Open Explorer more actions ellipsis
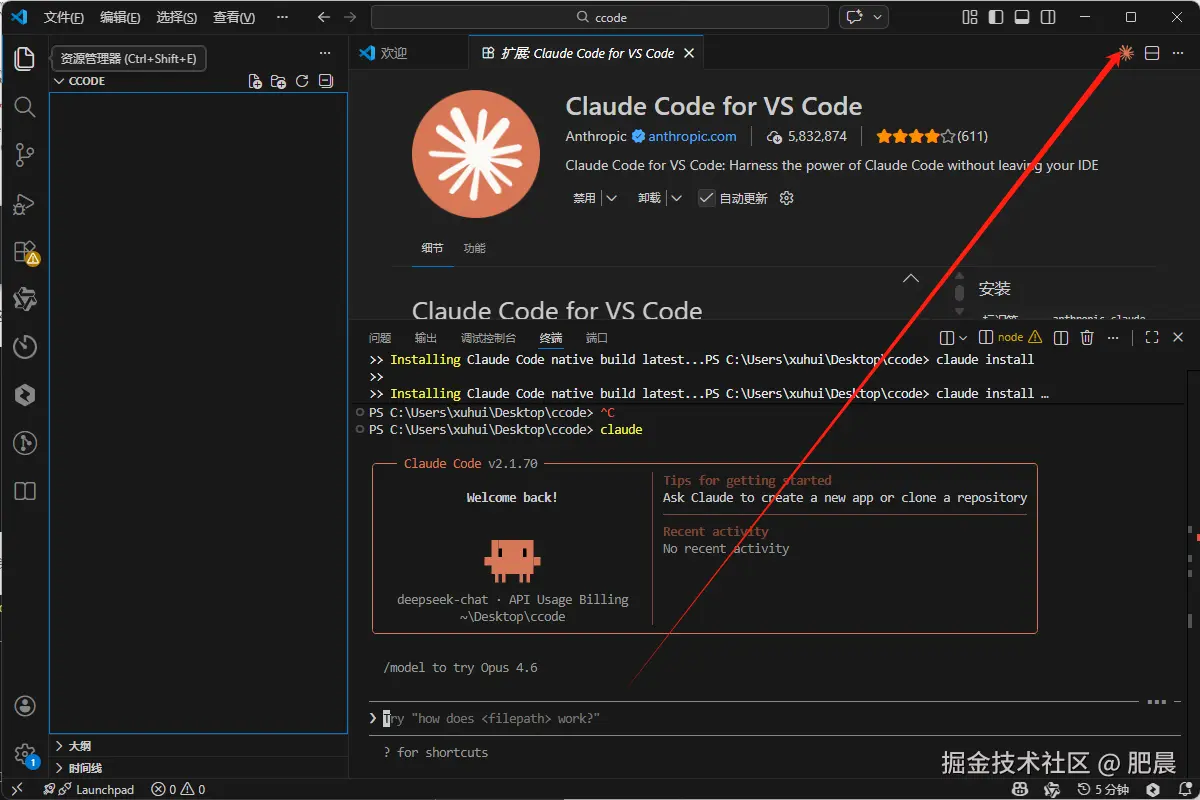The image size is (1200, 800). pyautogui.click(x=325, y=53)
